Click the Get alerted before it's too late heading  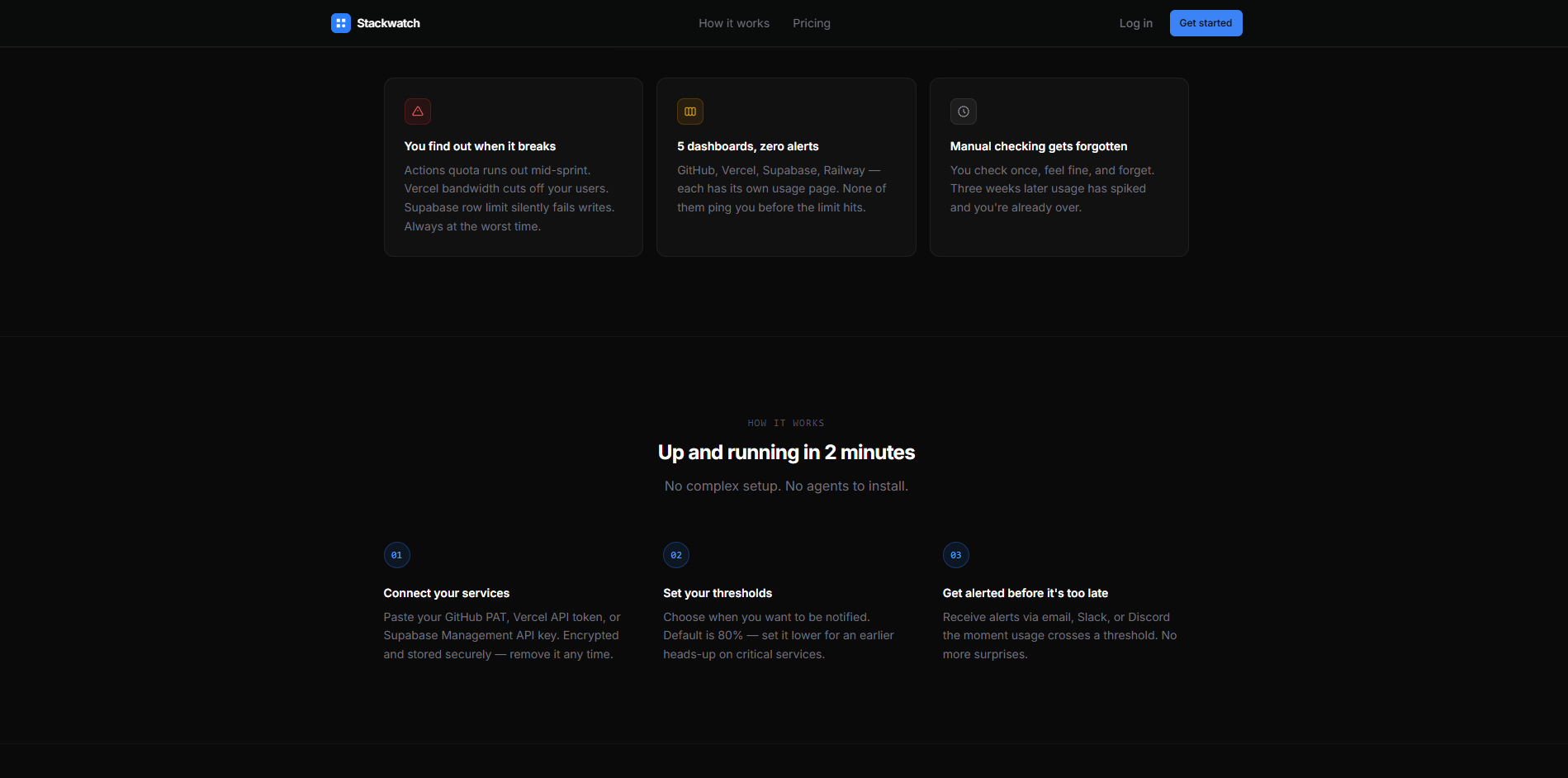coord(1025,592)
